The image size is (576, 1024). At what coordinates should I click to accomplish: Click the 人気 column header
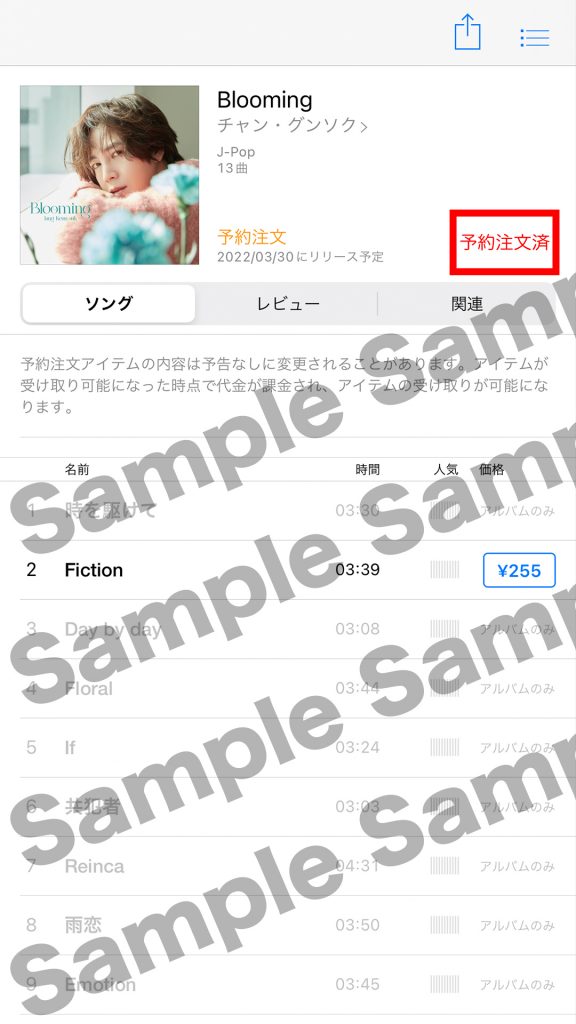point(446,469)
